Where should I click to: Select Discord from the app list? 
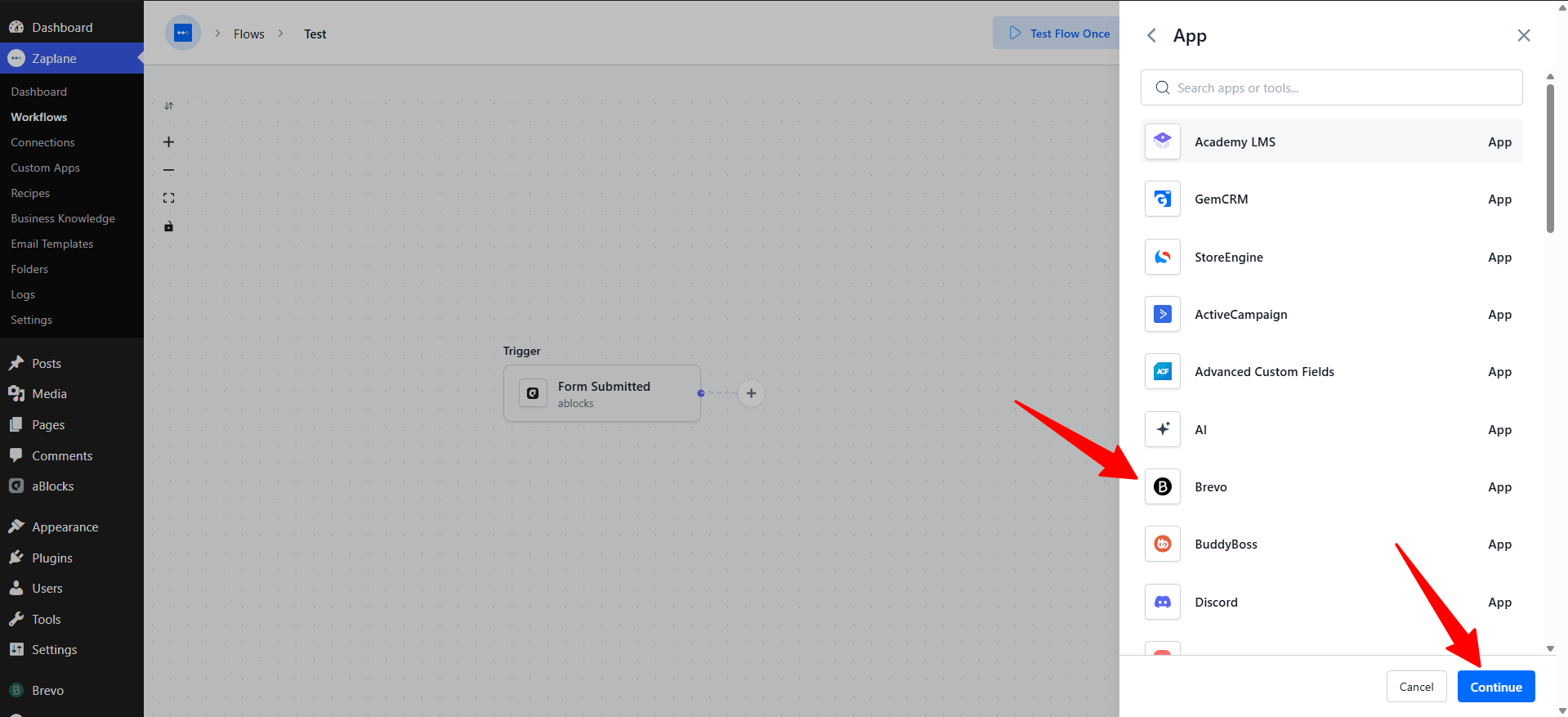click(x=1332, y=602)
